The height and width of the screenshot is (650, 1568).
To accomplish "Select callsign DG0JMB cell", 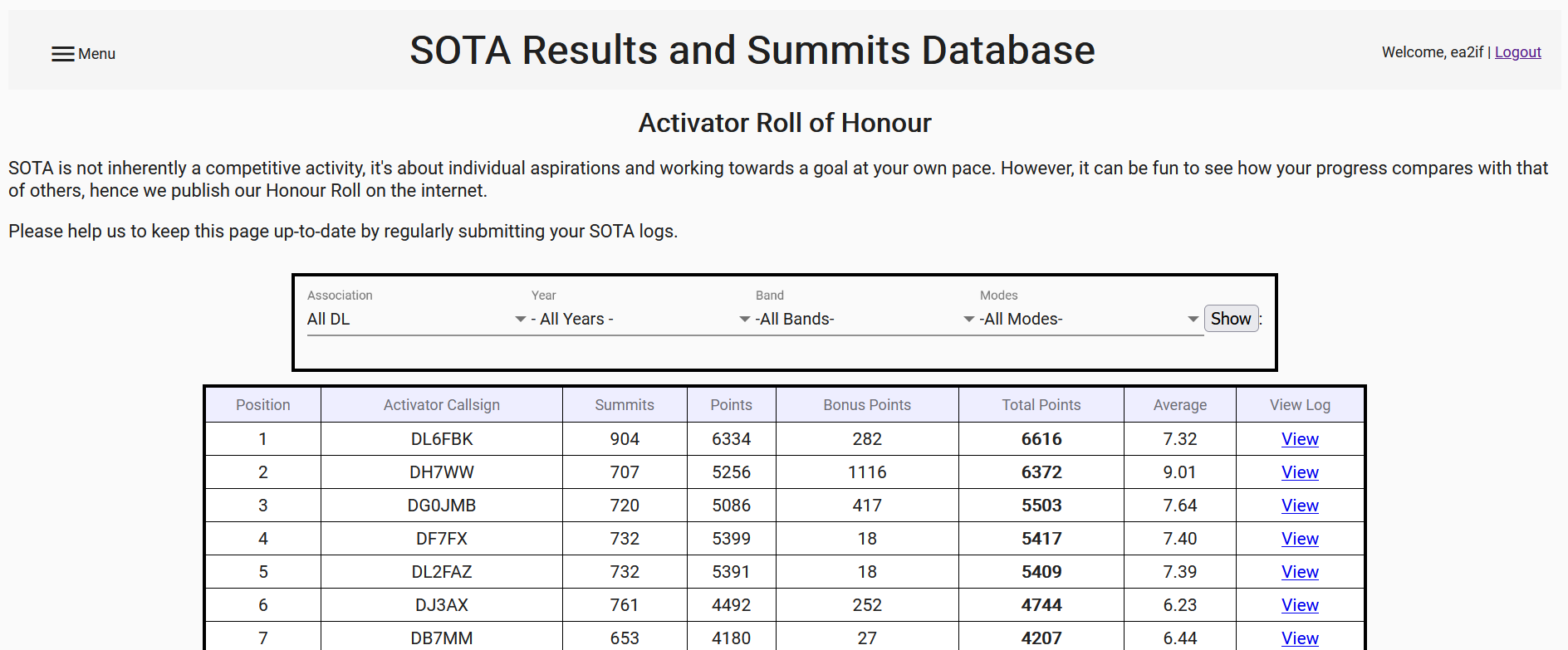I will point(442,506).
